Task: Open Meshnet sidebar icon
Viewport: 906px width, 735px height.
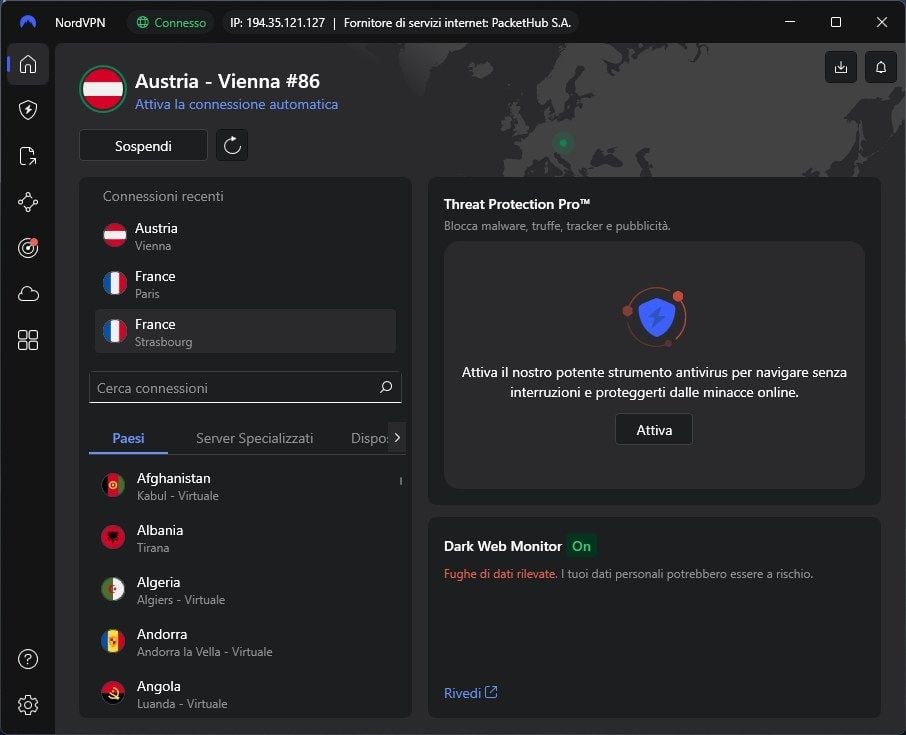Action: (28, 202)
